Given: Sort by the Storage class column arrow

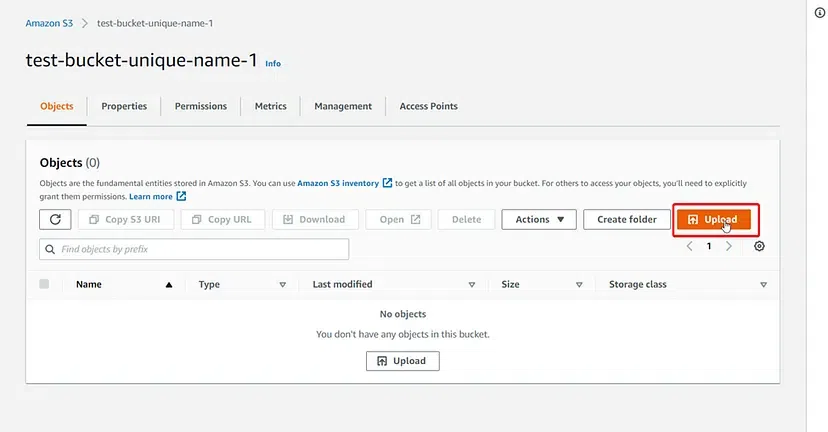Looking at the screenshot, I should pos(763,285).
